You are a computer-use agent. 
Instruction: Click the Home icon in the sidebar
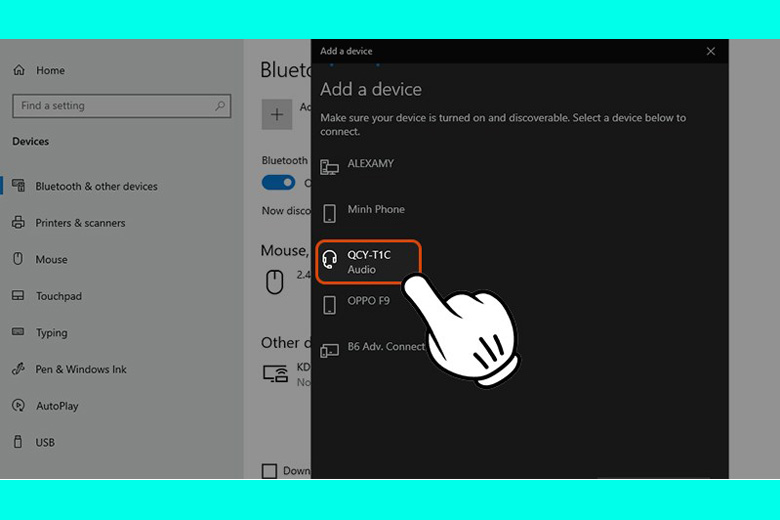click(x=19, y=70)
